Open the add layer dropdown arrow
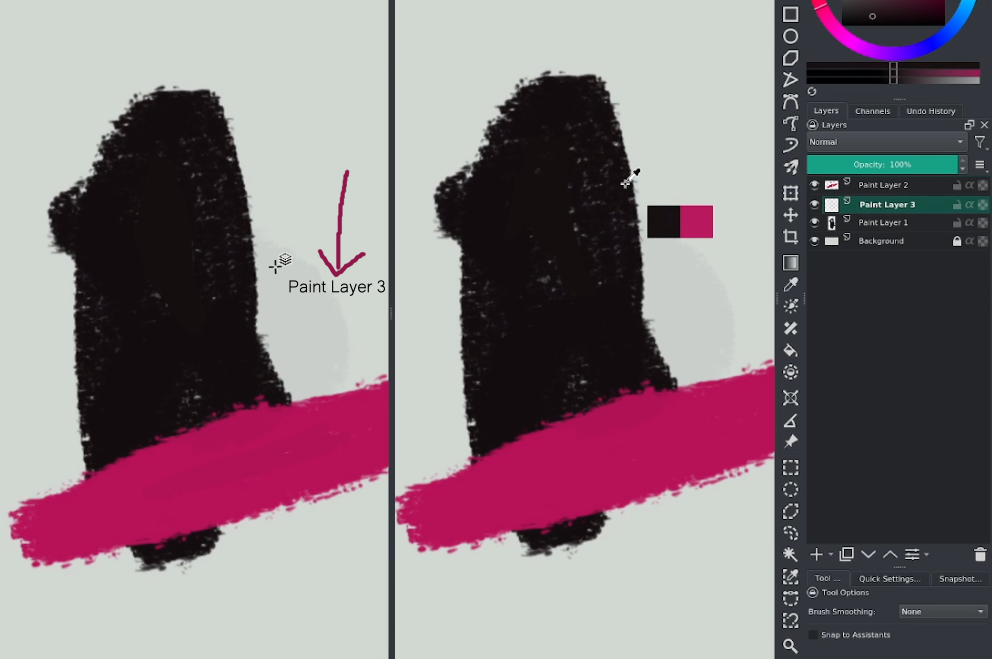The width and height of the screenshot is (992, 659). [830, 554]
